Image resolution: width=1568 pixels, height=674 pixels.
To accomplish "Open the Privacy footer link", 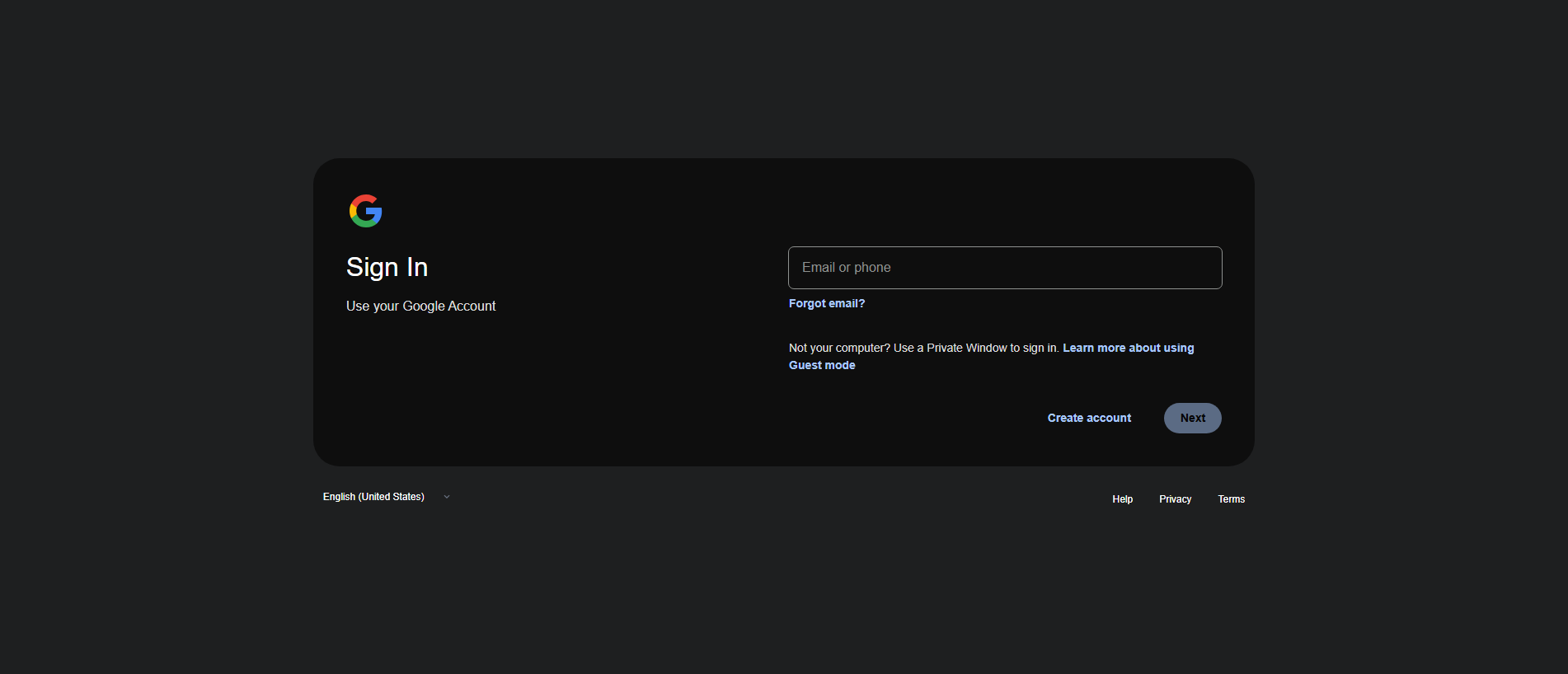I will pos(1175,499).
